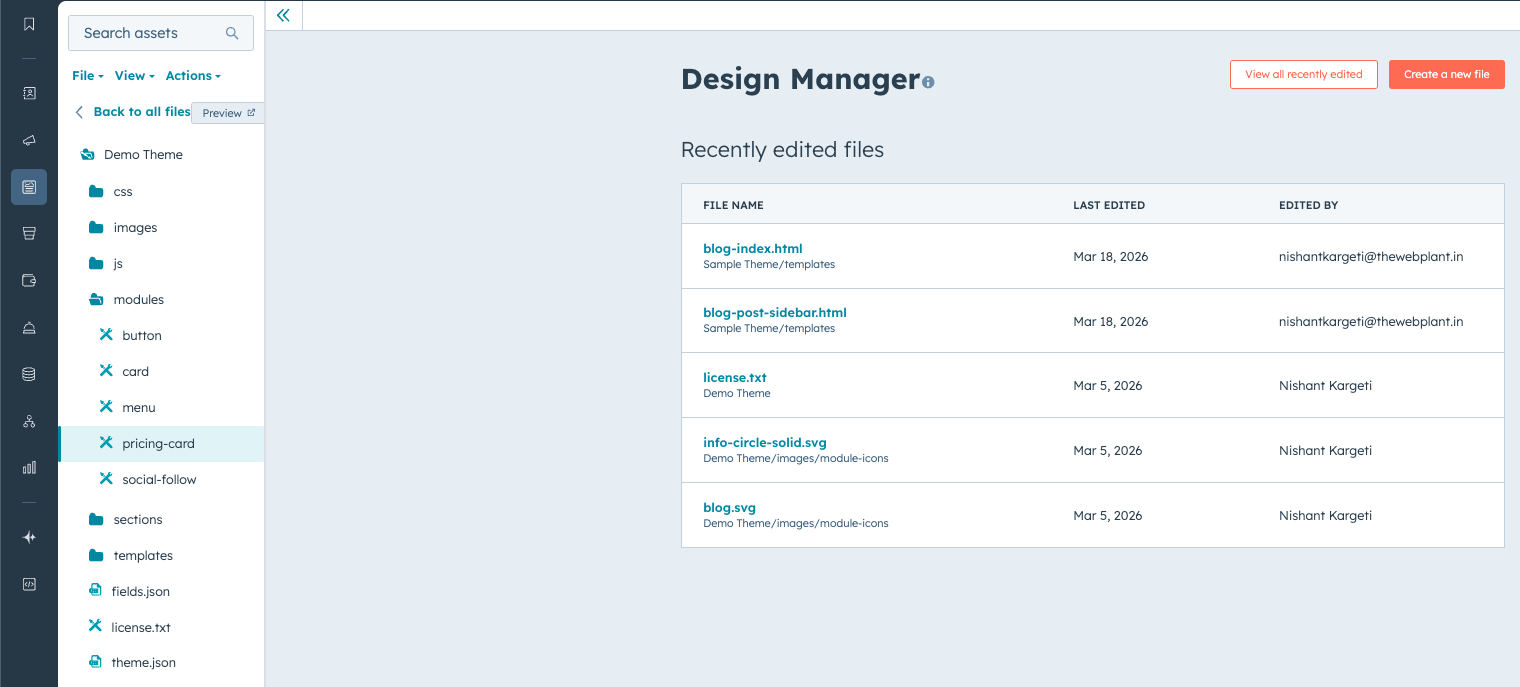Open the bookmarks icon in left navigation

tap(29, 24)
